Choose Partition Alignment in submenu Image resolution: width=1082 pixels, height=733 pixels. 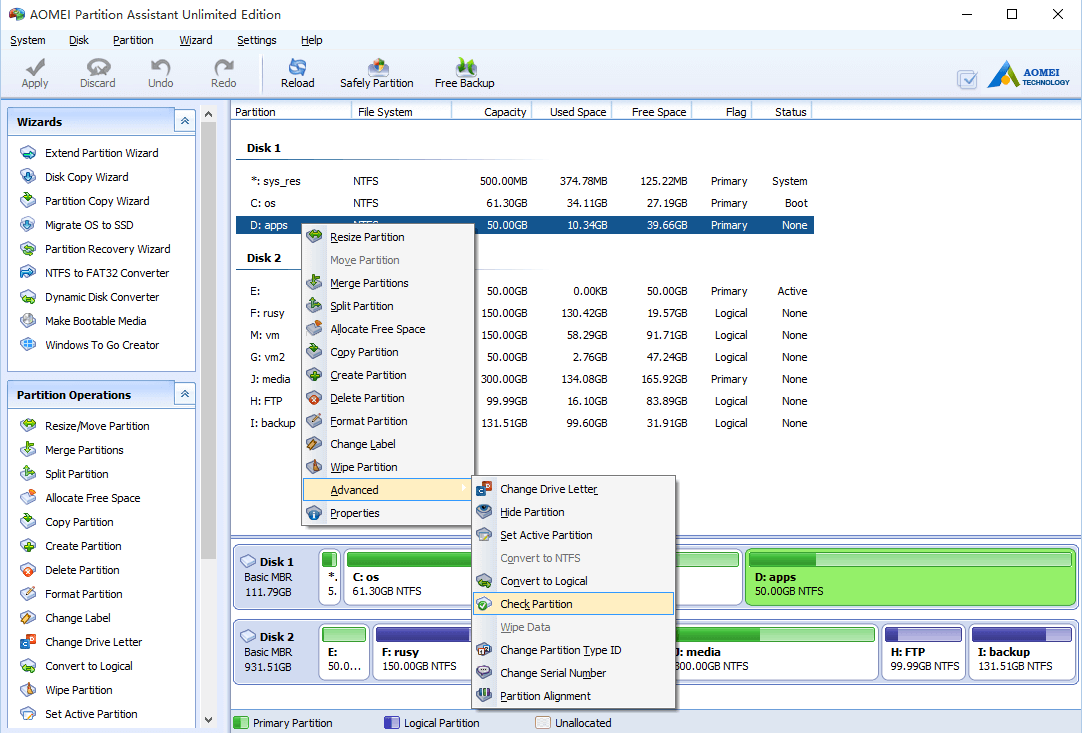(x=573, y=696)
